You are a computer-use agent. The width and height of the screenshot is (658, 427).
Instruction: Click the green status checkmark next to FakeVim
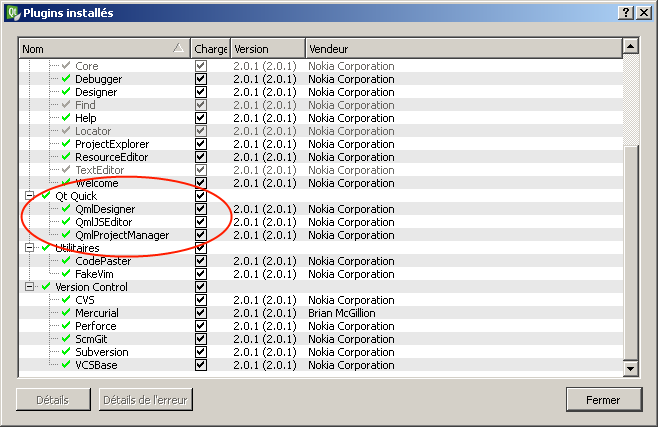pos(66,274)
